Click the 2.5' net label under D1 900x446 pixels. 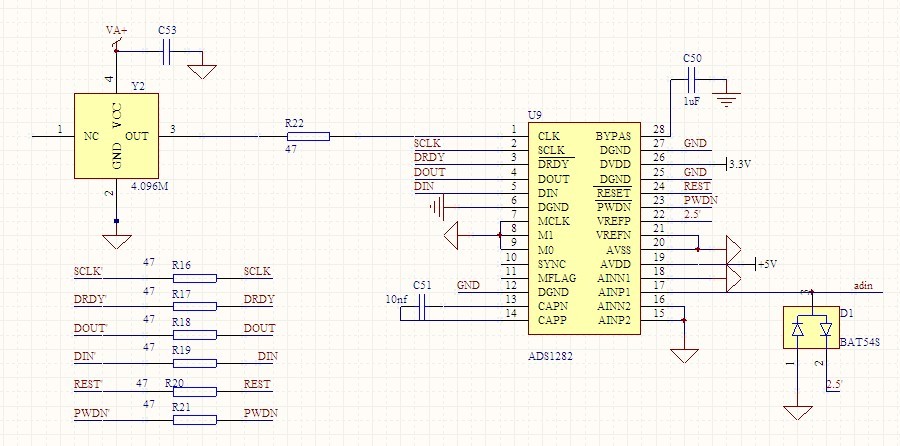(834, 384)
